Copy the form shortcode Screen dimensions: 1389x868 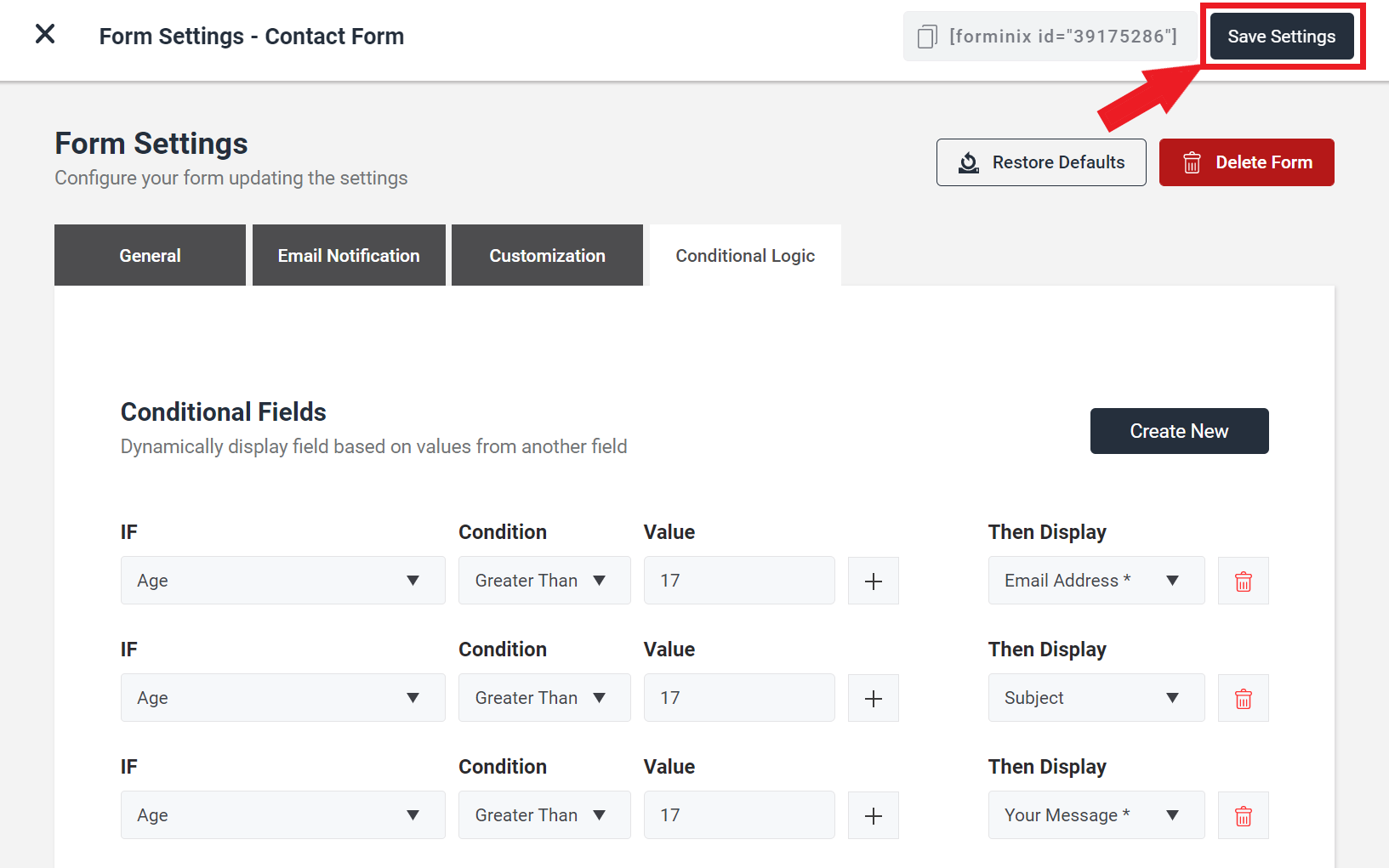point(926,36)
